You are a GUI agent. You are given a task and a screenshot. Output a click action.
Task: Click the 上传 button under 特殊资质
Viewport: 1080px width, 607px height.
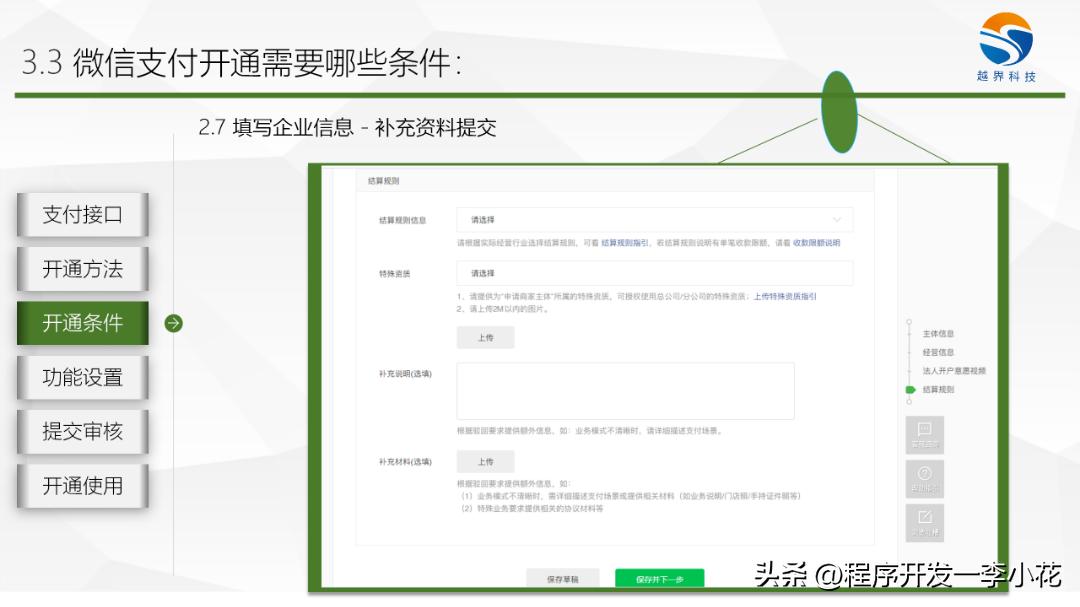(487, 337)
